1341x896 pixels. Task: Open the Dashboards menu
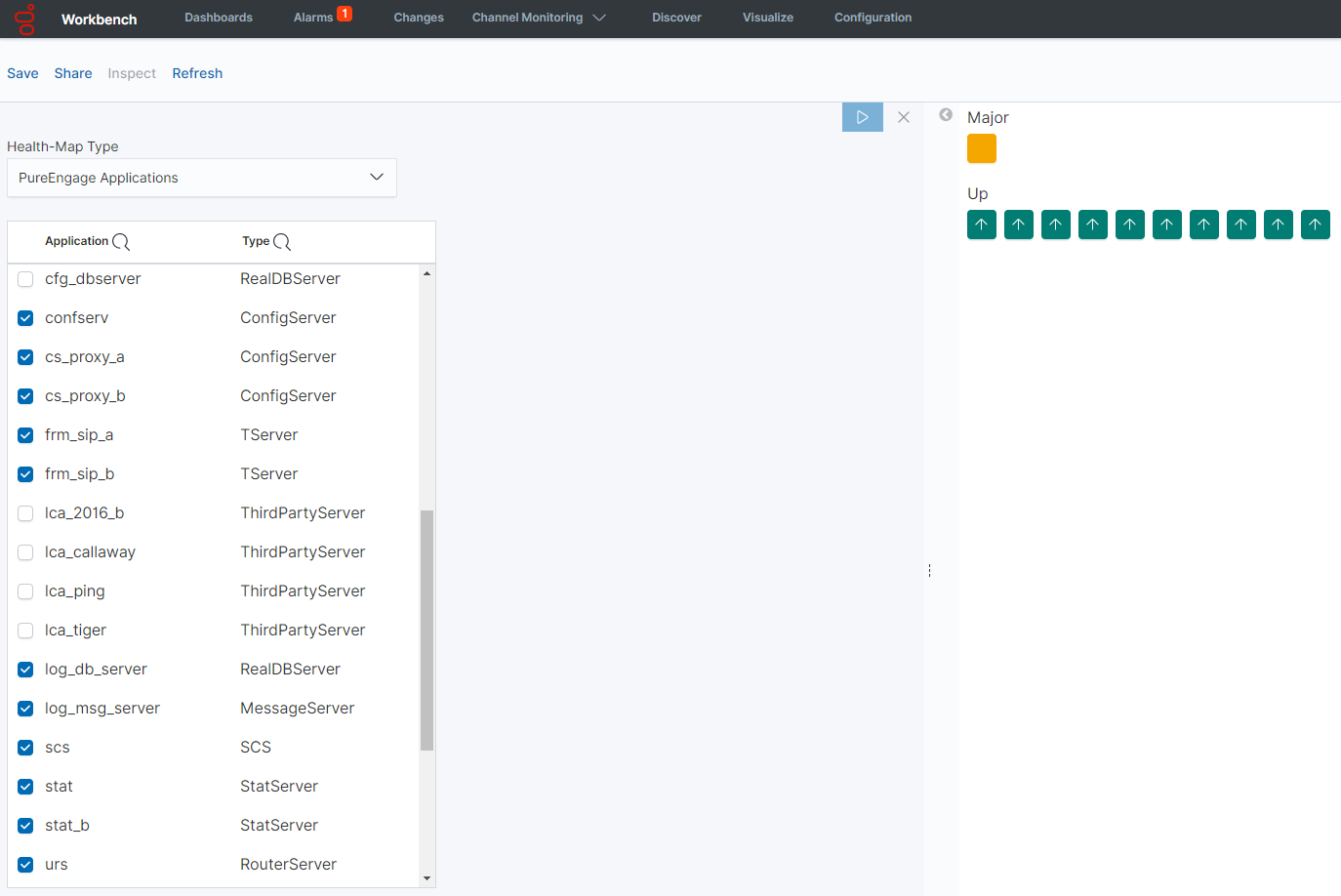pos(219,18)
